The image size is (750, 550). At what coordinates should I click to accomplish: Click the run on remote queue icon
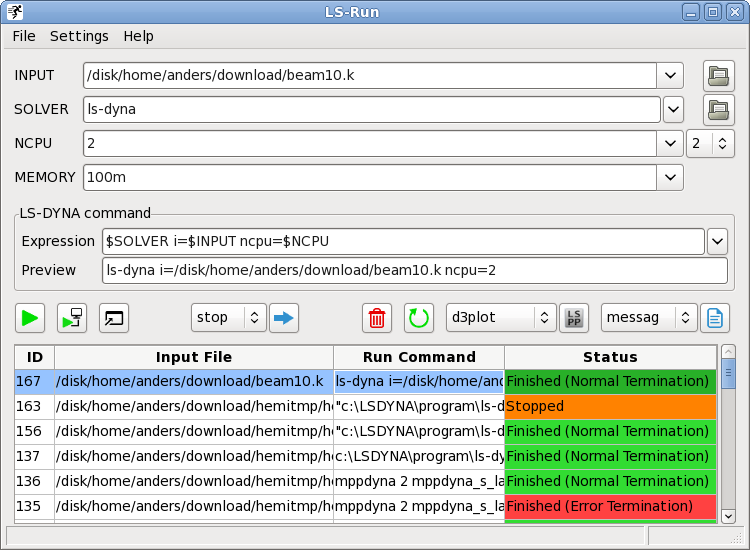(x=72, y=318)
